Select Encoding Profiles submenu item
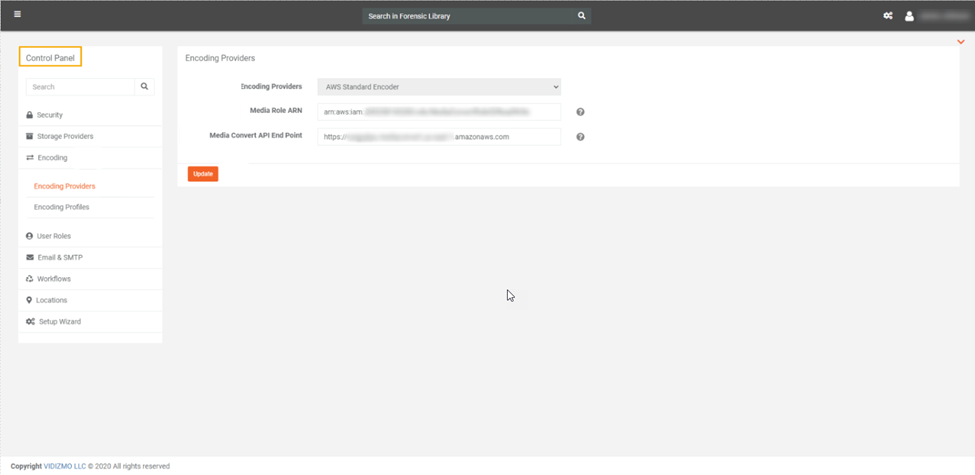This screenshot has width=975, height=475. click(x=61, y=207)
